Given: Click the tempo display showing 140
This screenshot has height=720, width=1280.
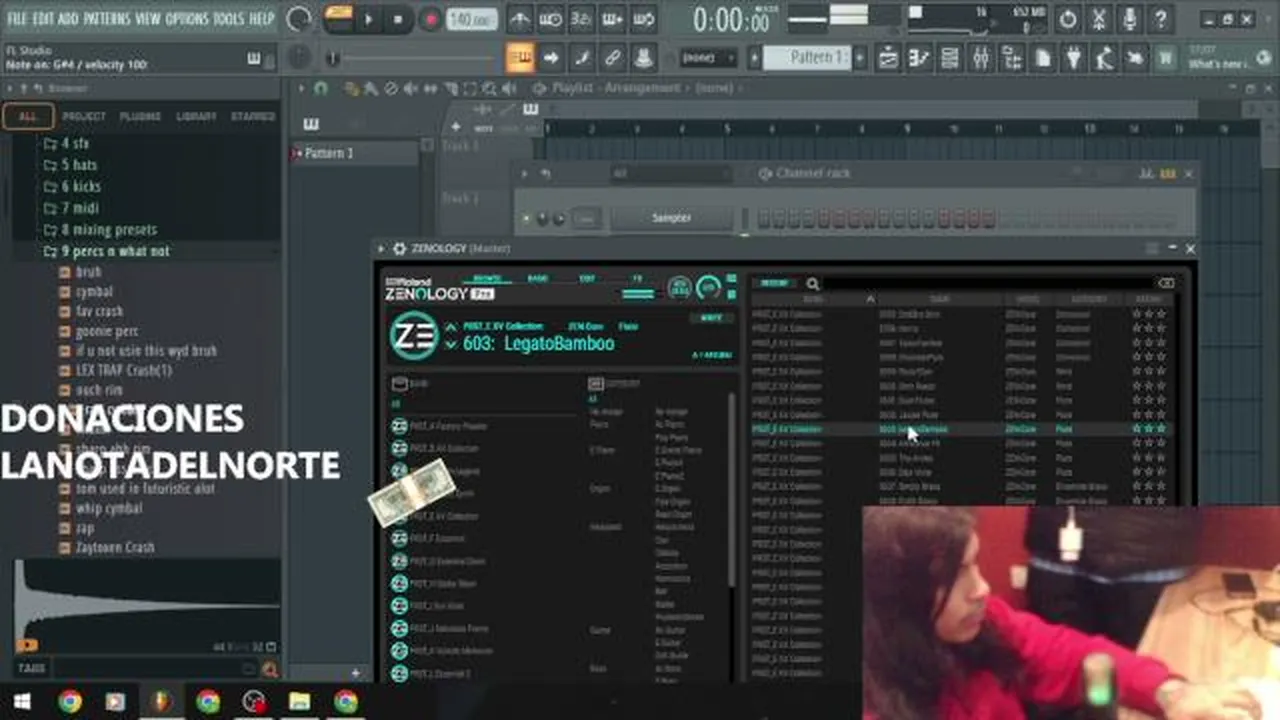Looking at the screenshot, I should (472, 19).
